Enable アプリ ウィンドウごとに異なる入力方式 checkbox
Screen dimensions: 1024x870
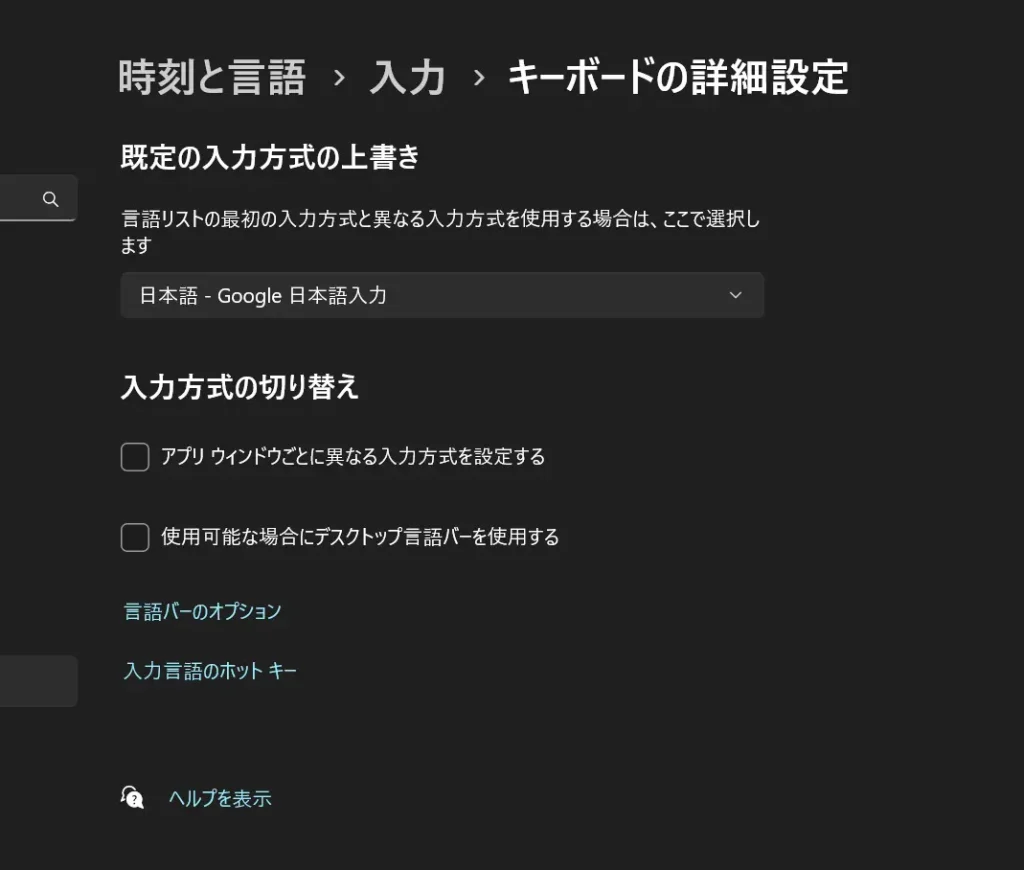135,457
